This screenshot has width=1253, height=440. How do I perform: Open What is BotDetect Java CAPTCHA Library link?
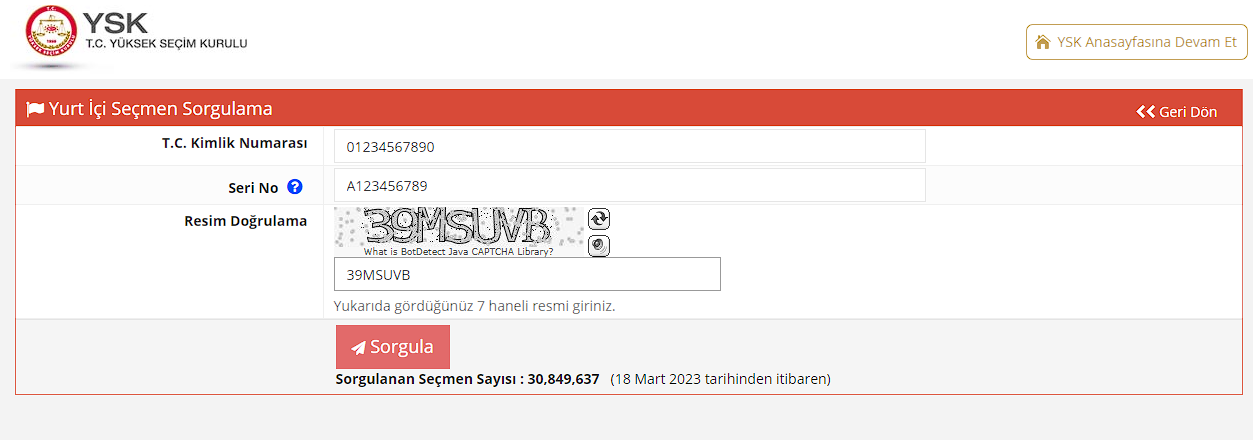coord(458,252)
